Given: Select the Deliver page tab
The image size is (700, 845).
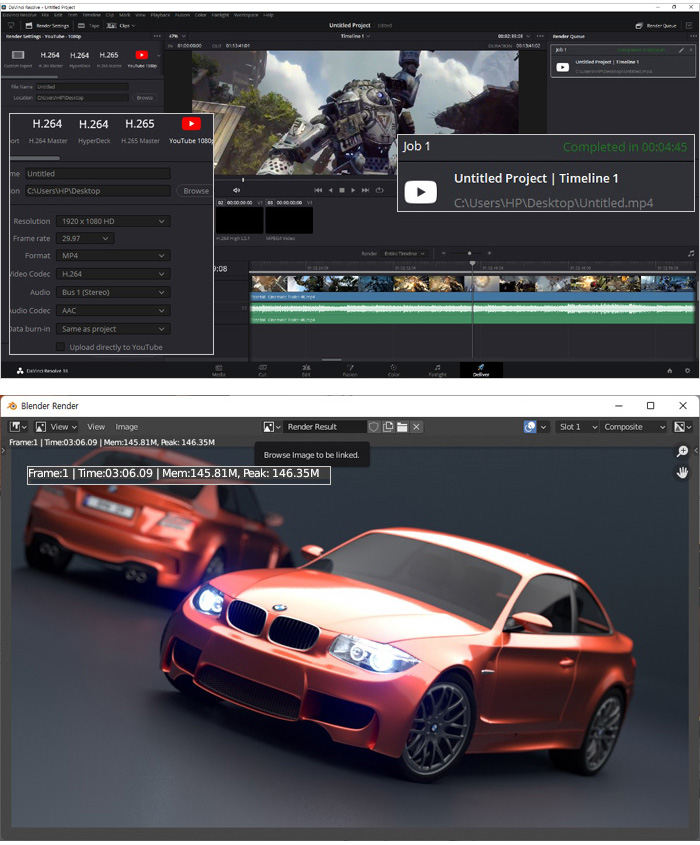Looking at the screenshot, I should (x=481, y=370).
